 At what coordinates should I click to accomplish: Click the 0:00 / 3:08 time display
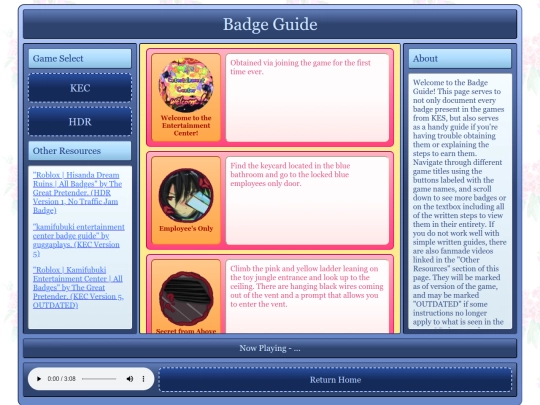click(61, 379)
